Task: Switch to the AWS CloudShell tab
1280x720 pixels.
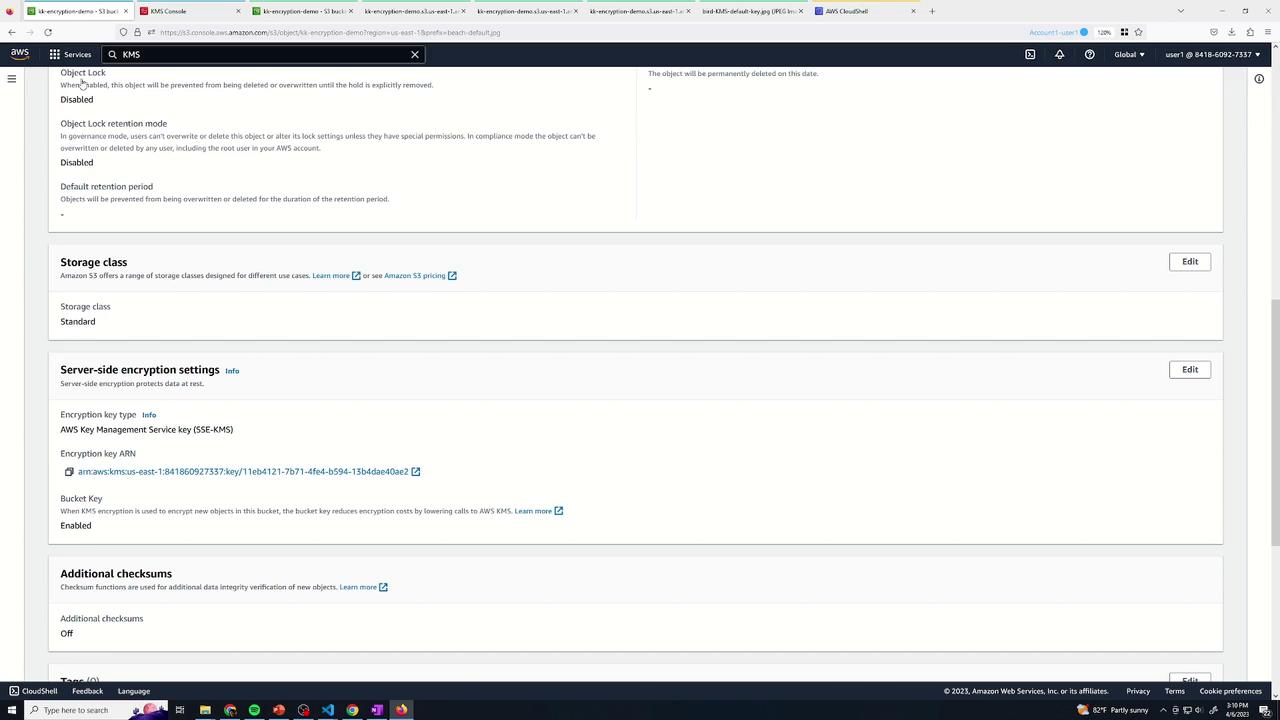Action: (x=866, y=11)
